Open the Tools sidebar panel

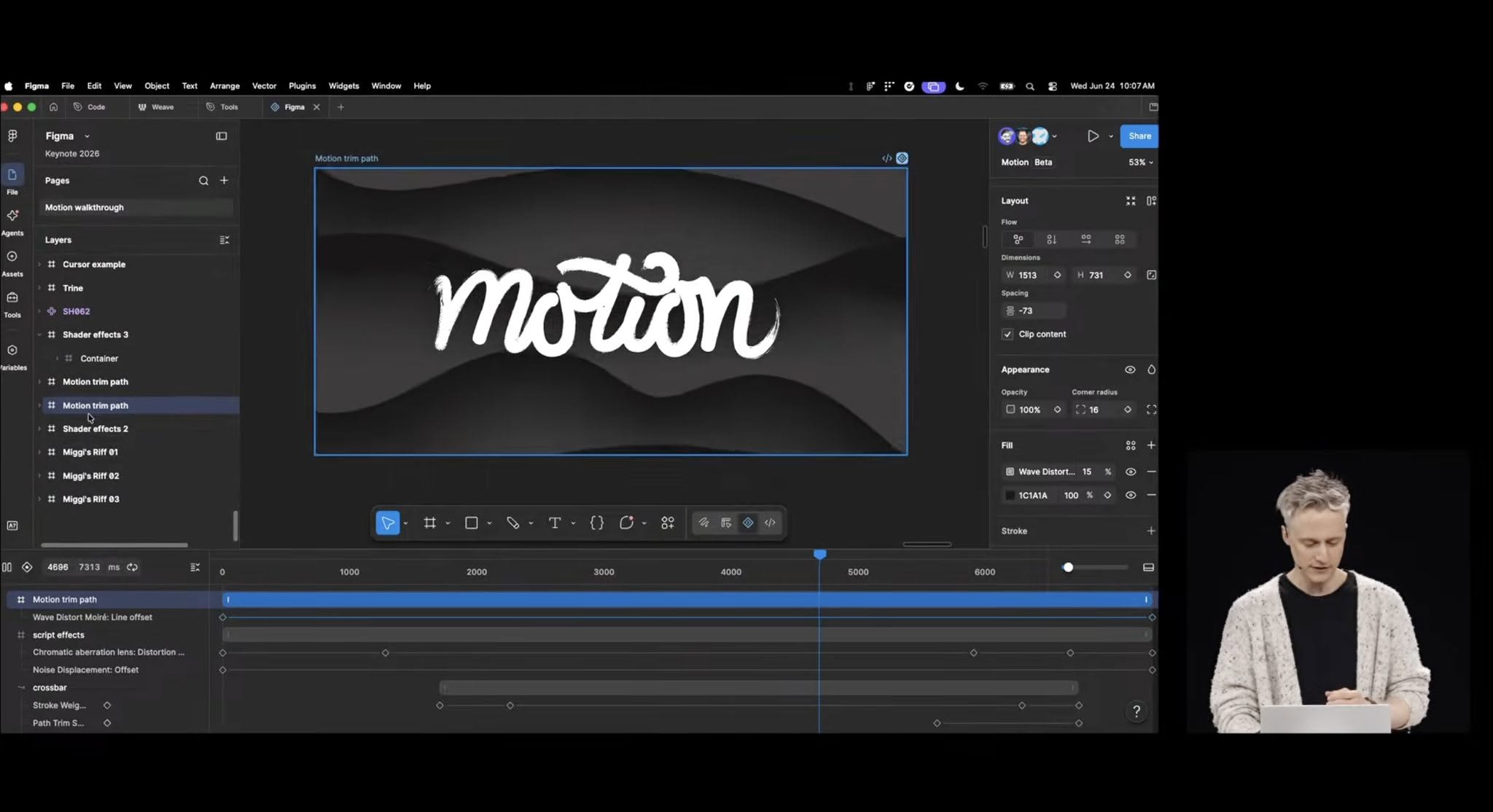12,303
